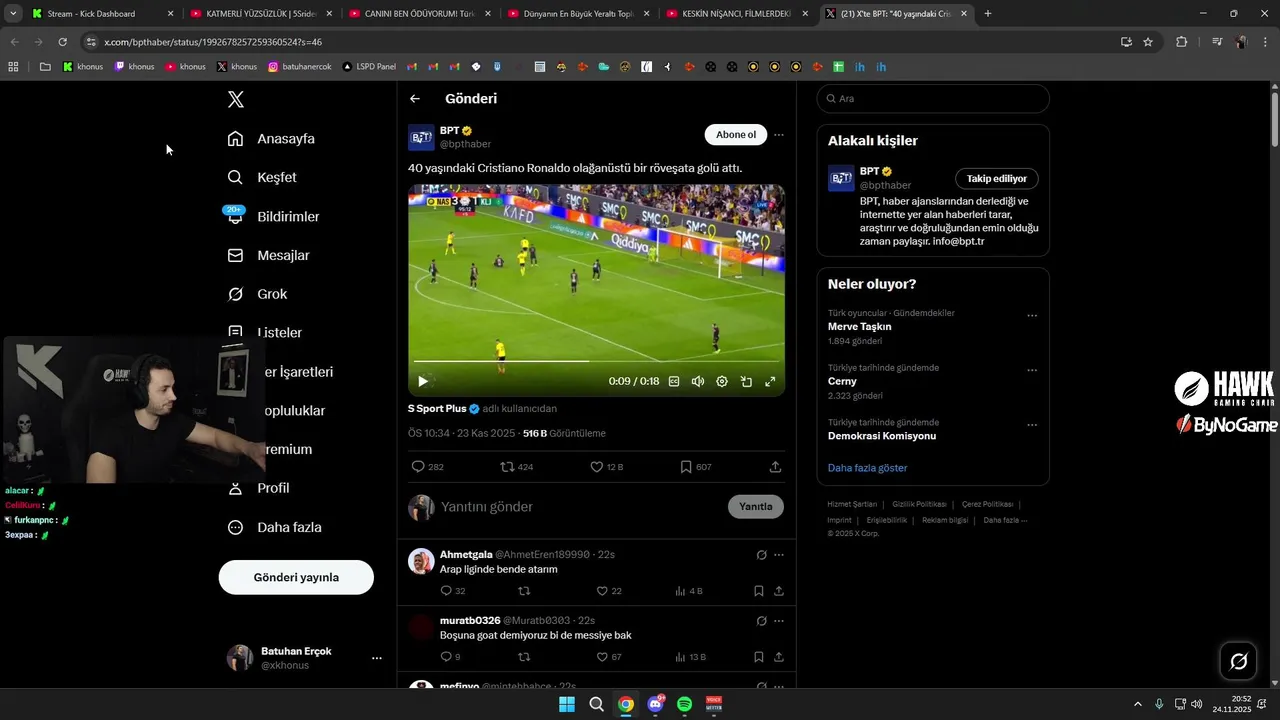
Task: Bookmark the muratb0326 reply
Action: 759,657
